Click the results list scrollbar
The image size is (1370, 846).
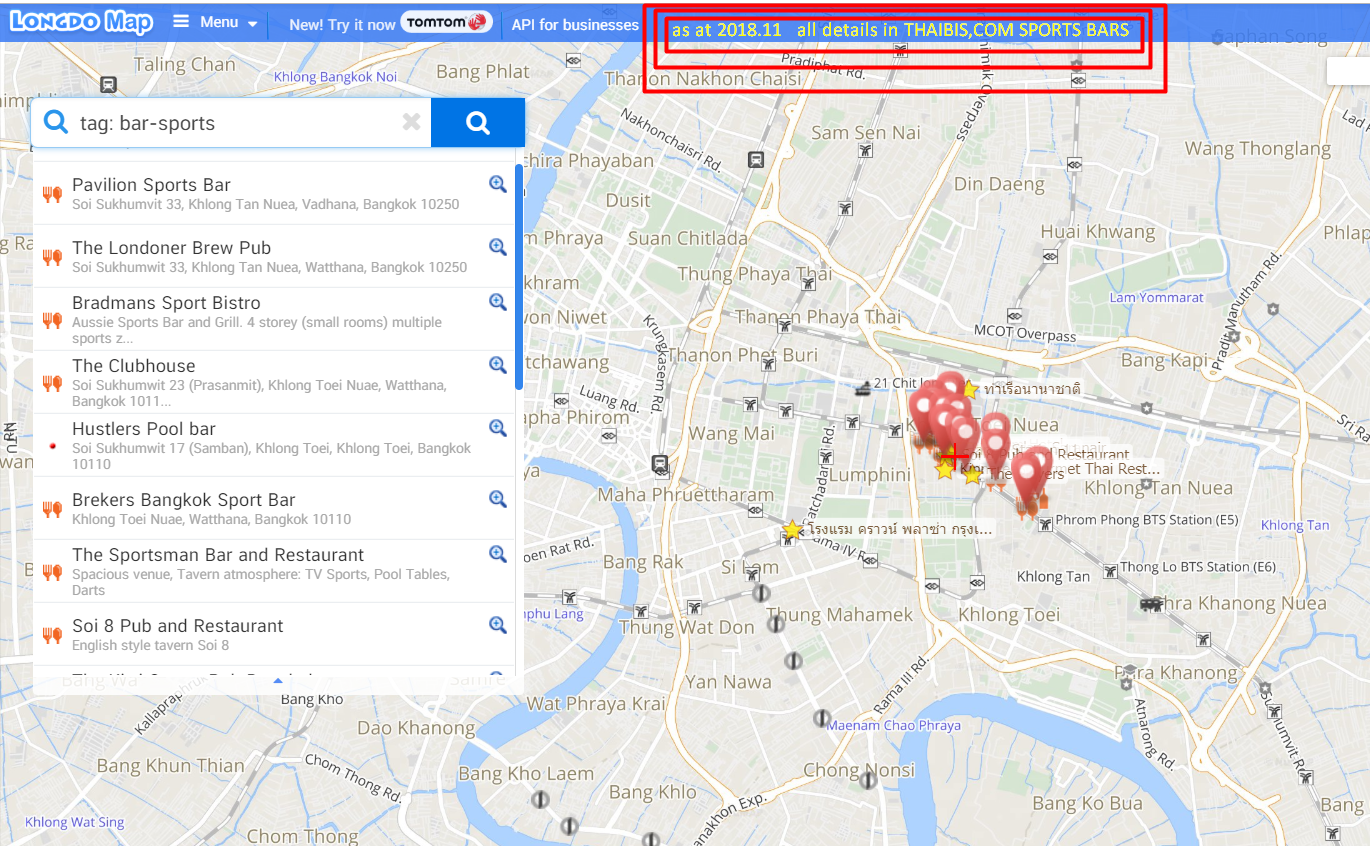click(518, 277)
